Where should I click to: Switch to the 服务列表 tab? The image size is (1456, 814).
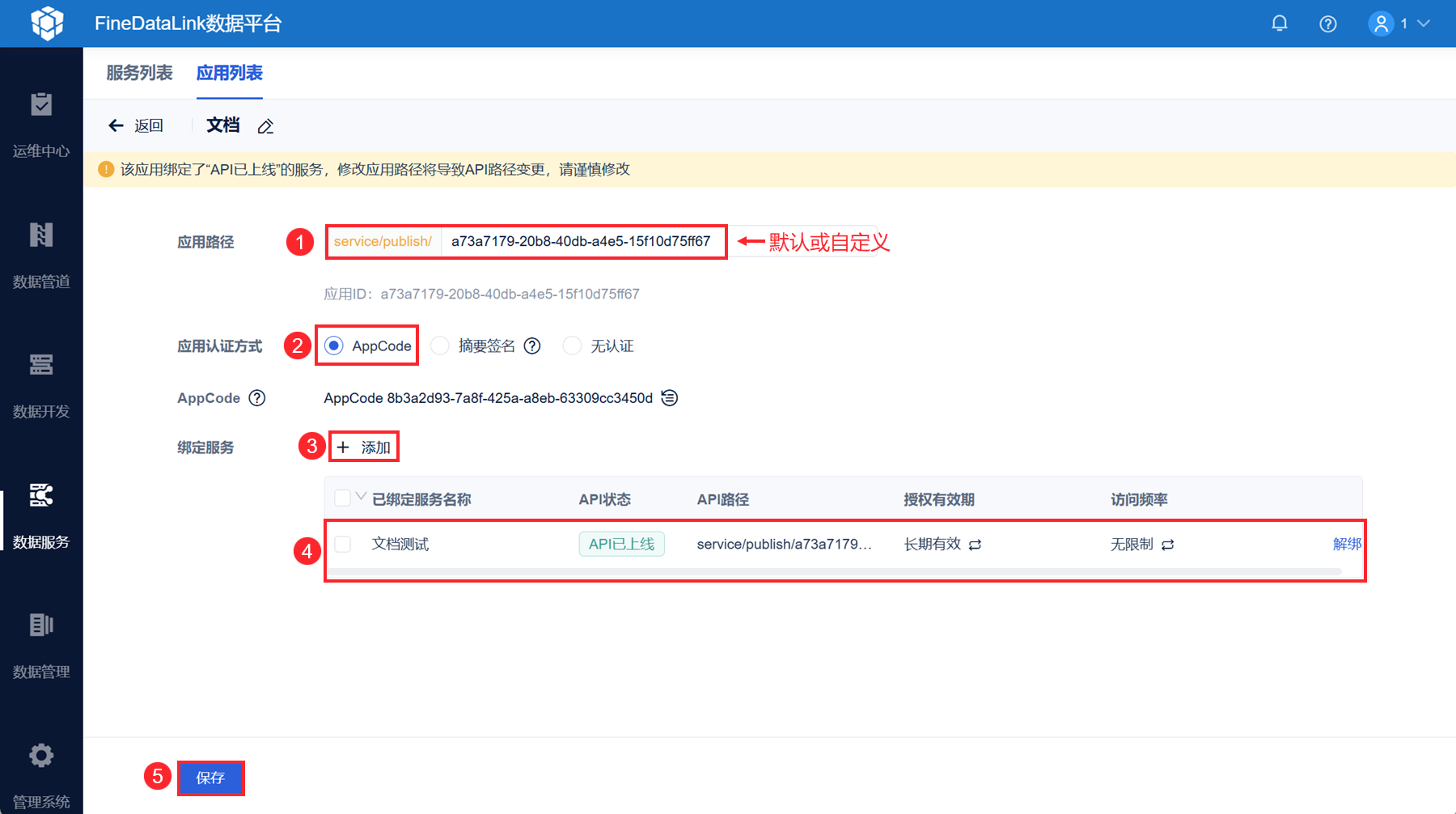pos(139,73)
